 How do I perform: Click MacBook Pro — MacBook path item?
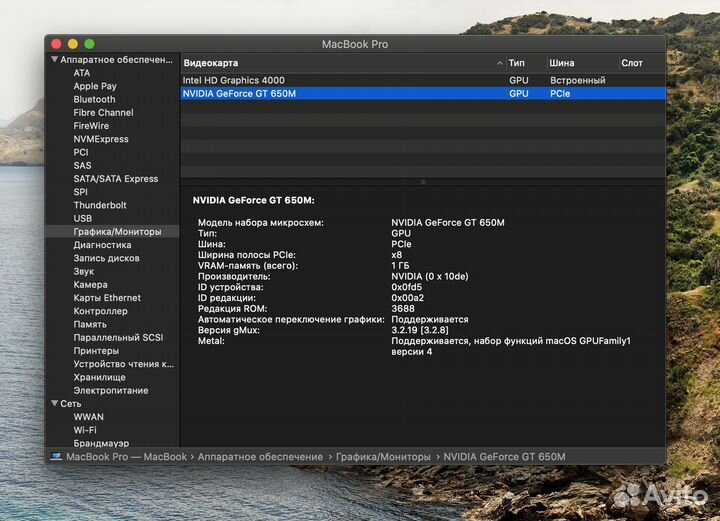tap(126, 457)
